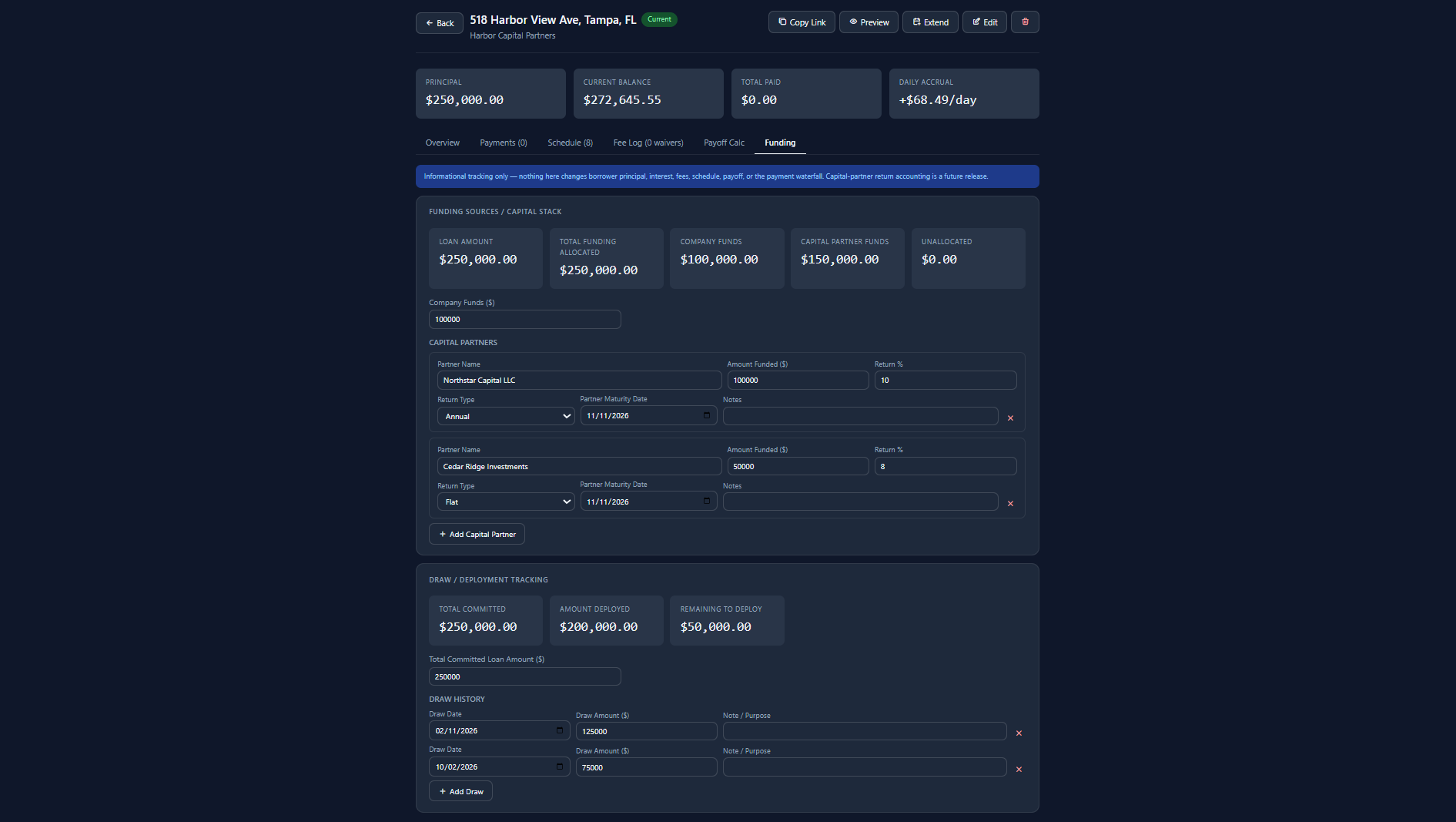
Task: Delete loan with the trash icon
Action: tap(1025, 22)
